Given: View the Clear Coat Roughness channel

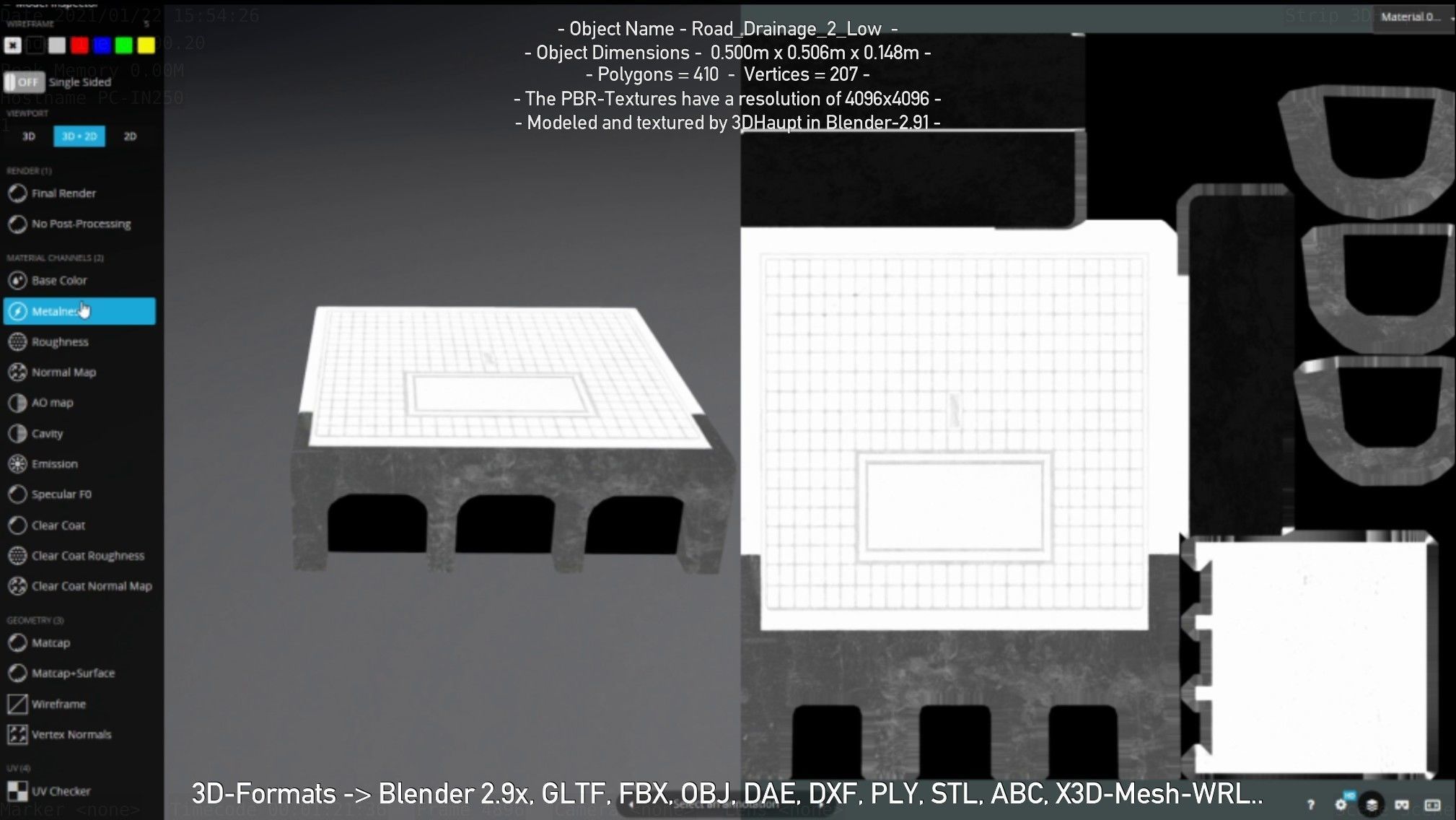Looking at the screenshot, I should 79,556.
